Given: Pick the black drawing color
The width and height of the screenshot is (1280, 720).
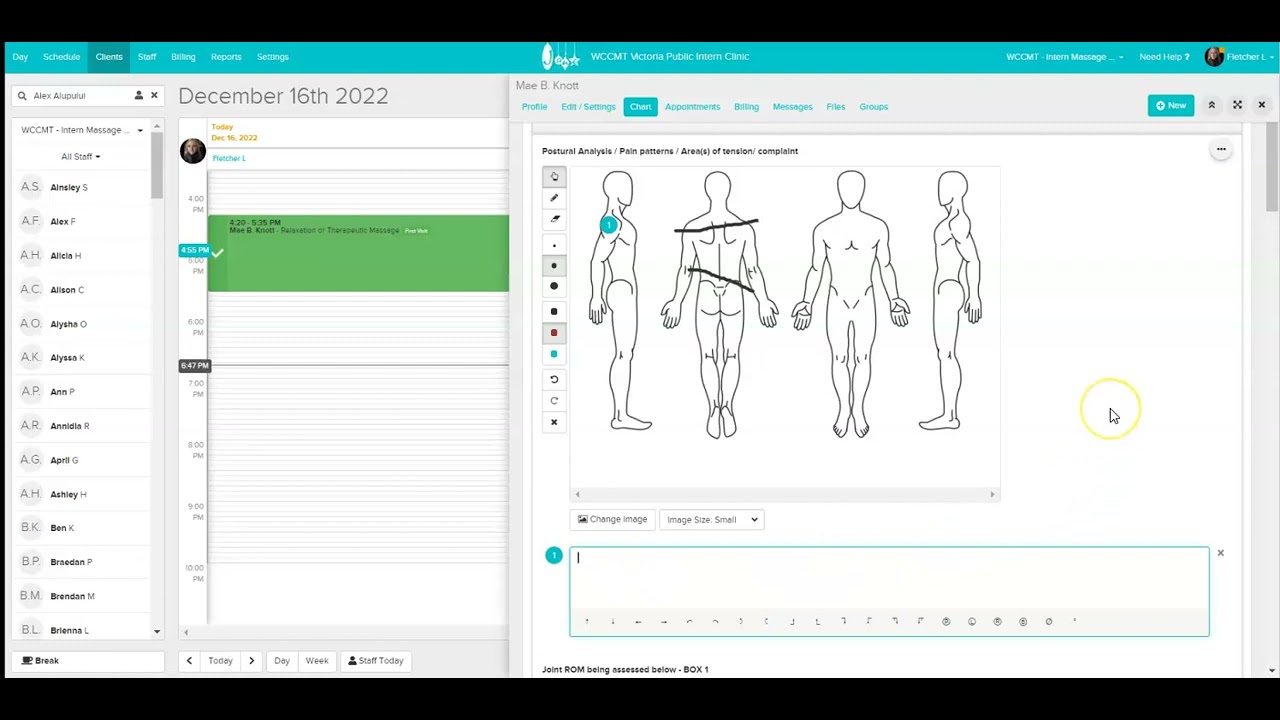Looking at the screenshot, I should (554, 312).
